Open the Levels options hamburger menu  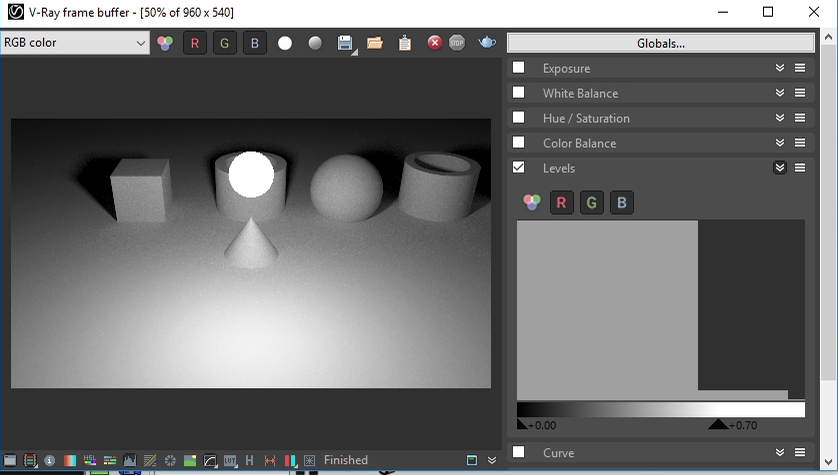click(x=800, y=168)
